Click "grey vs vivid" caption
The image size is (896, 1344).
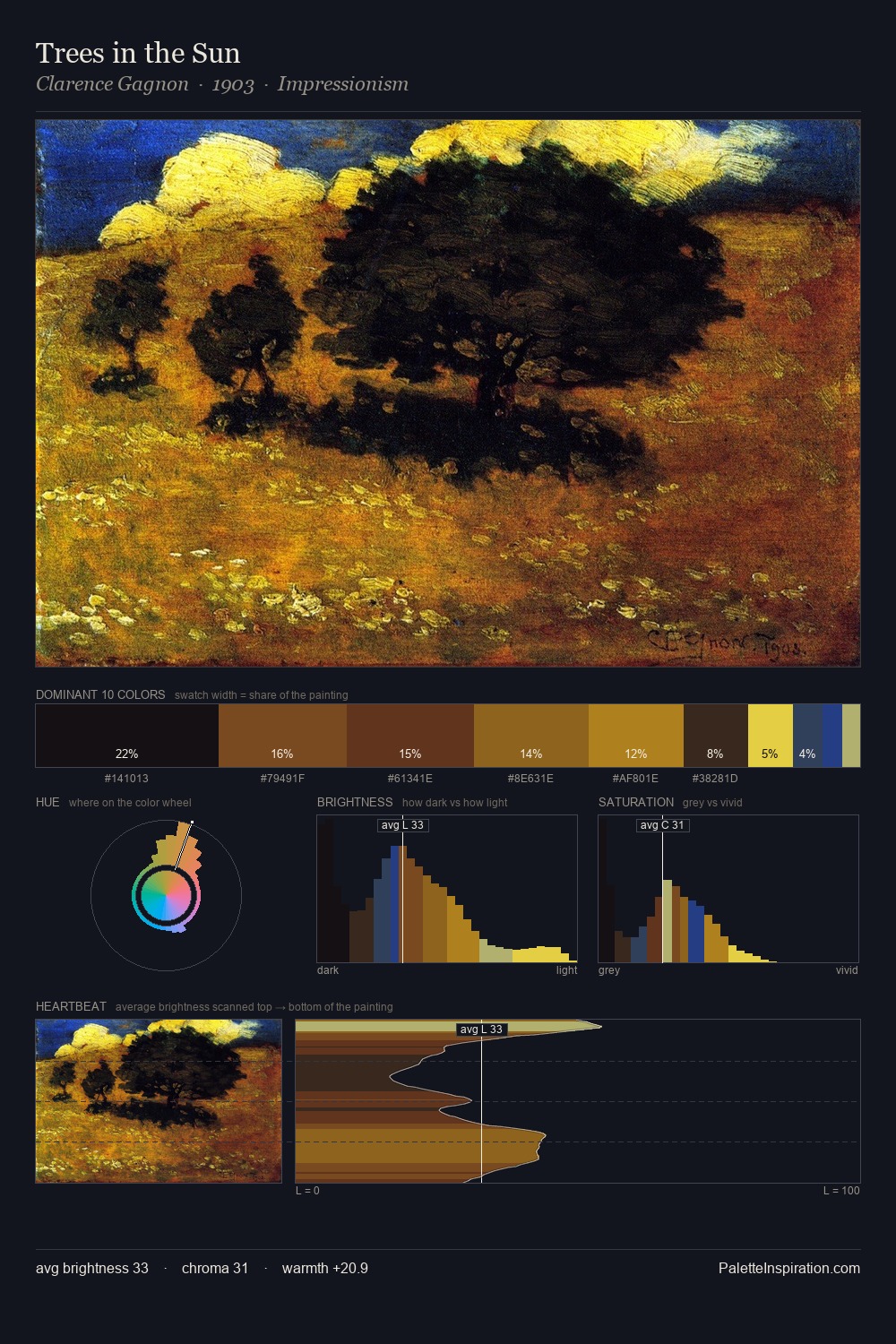(712, 803)
